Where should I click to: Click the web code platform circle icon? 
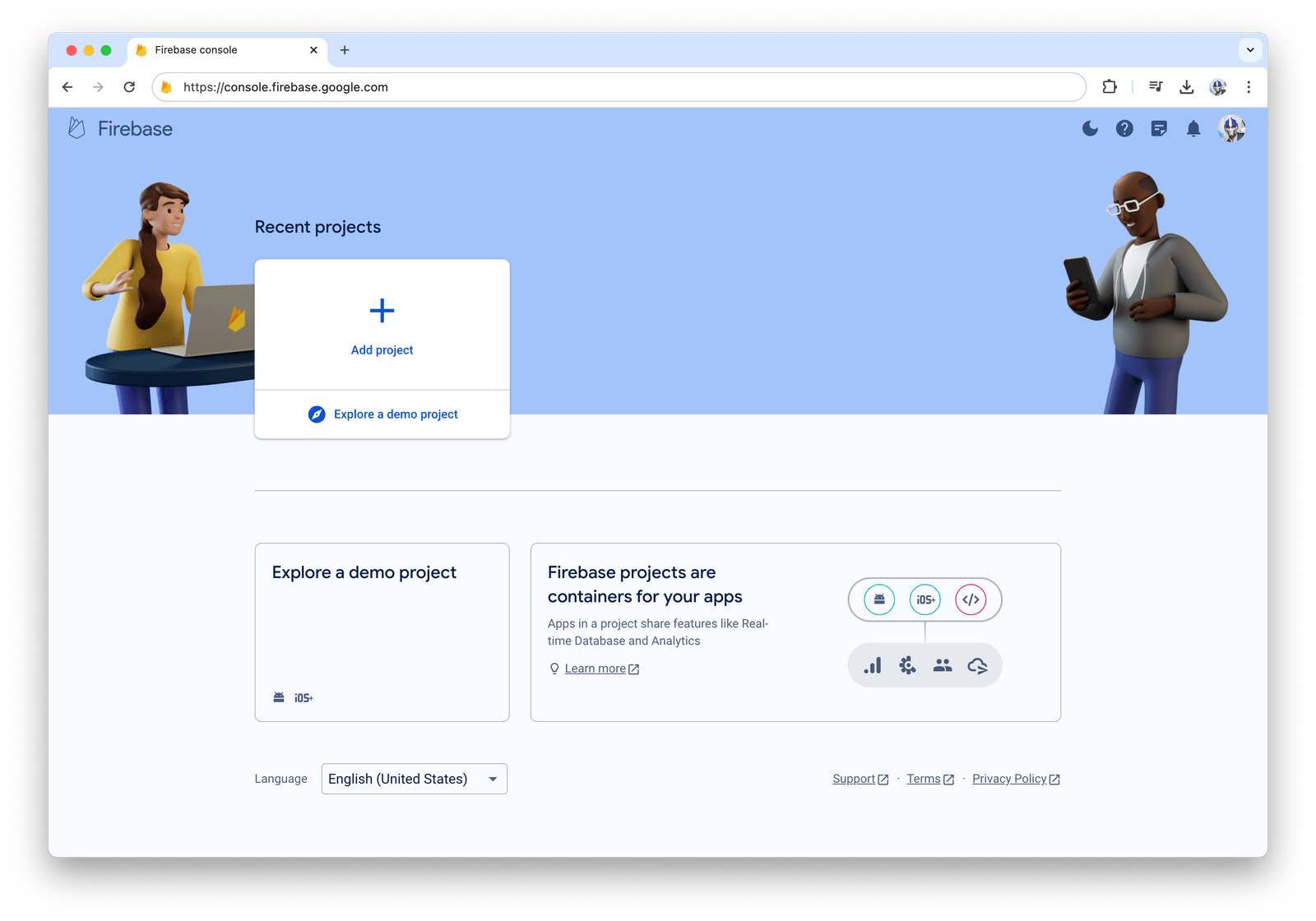coord(971,599)
